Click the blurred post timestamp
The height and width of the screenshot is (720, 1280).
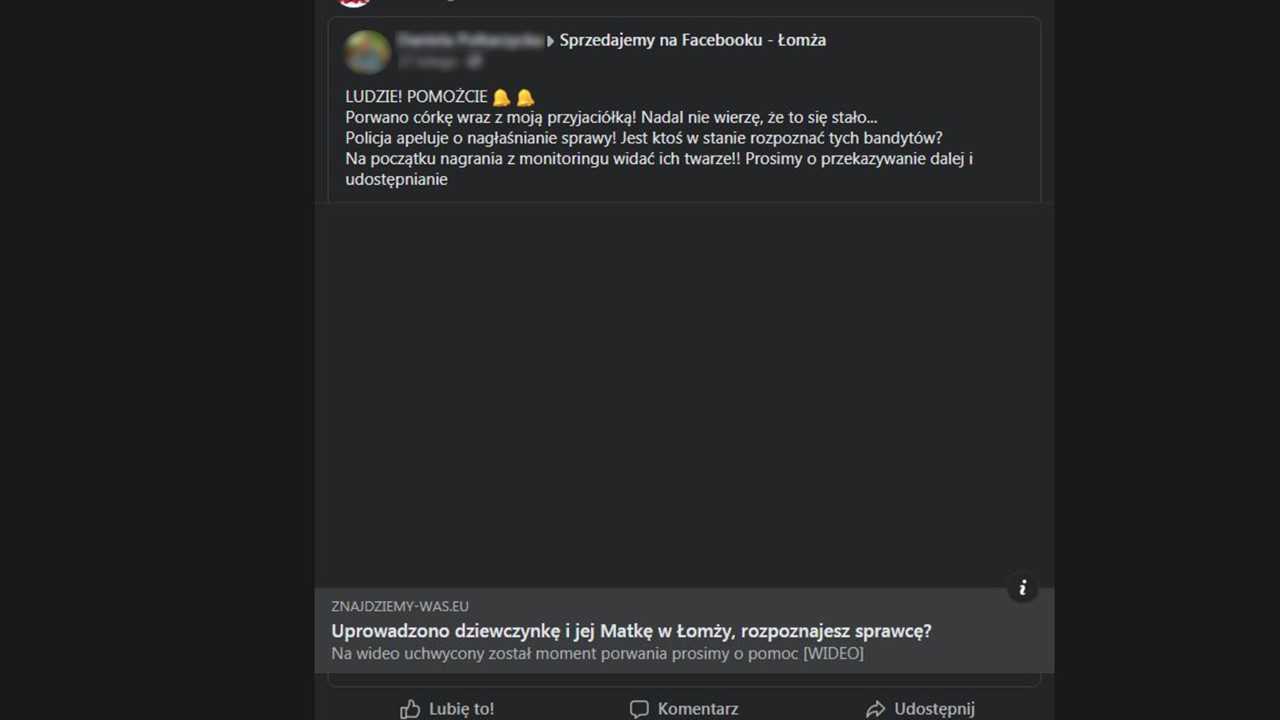(x=429, y=61)
